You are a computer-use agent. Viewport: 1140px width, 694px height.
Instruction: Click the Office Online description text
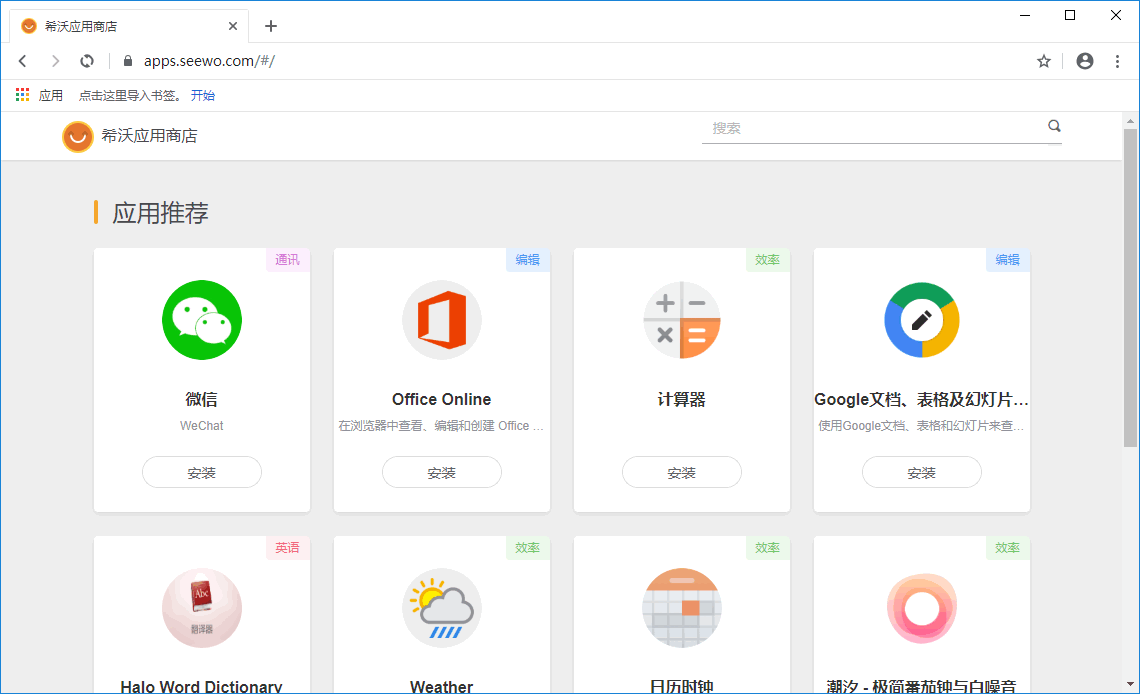tap(441, 426)
